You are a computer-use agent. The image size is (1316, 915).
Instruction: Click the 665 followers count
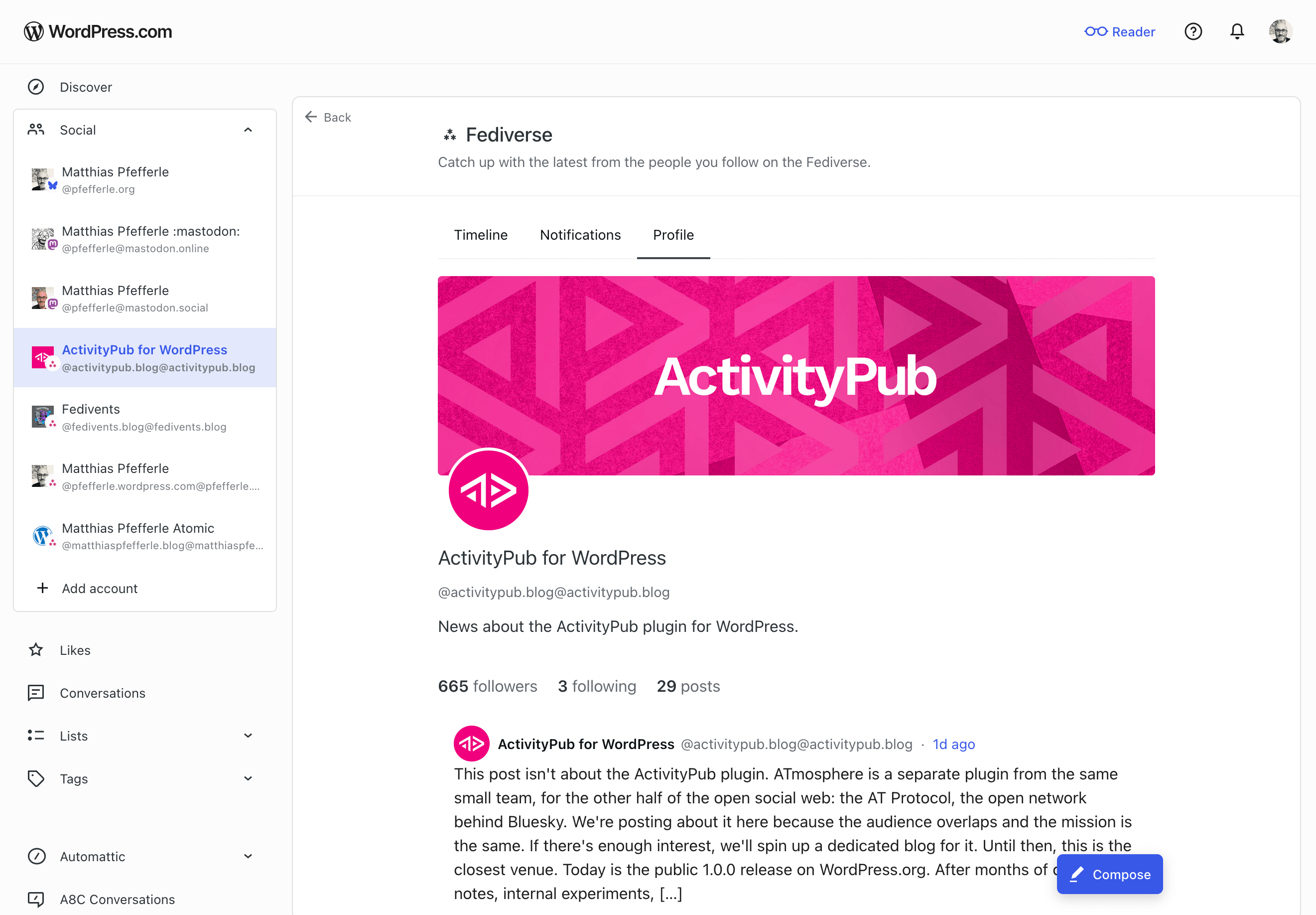coord(487,686)
